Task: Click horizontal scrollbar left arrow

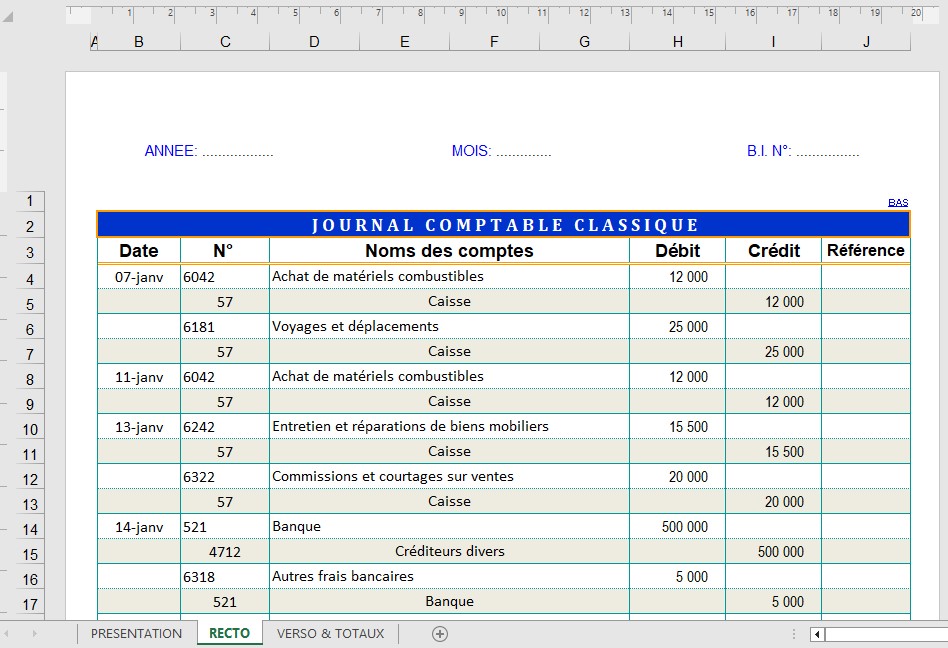Action: pos(817,634)
